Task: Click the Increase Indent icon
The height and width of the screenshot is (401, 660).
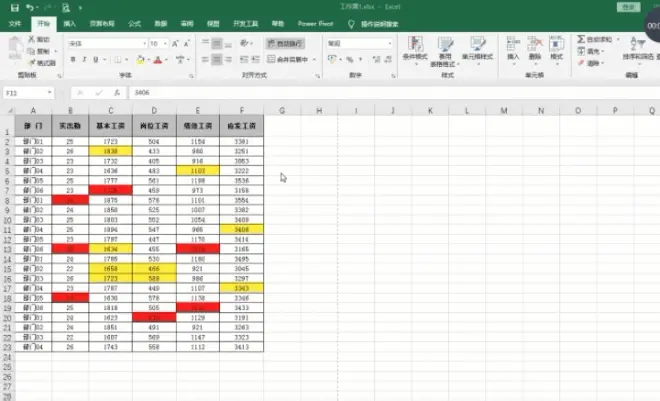Action: point(255,59)
